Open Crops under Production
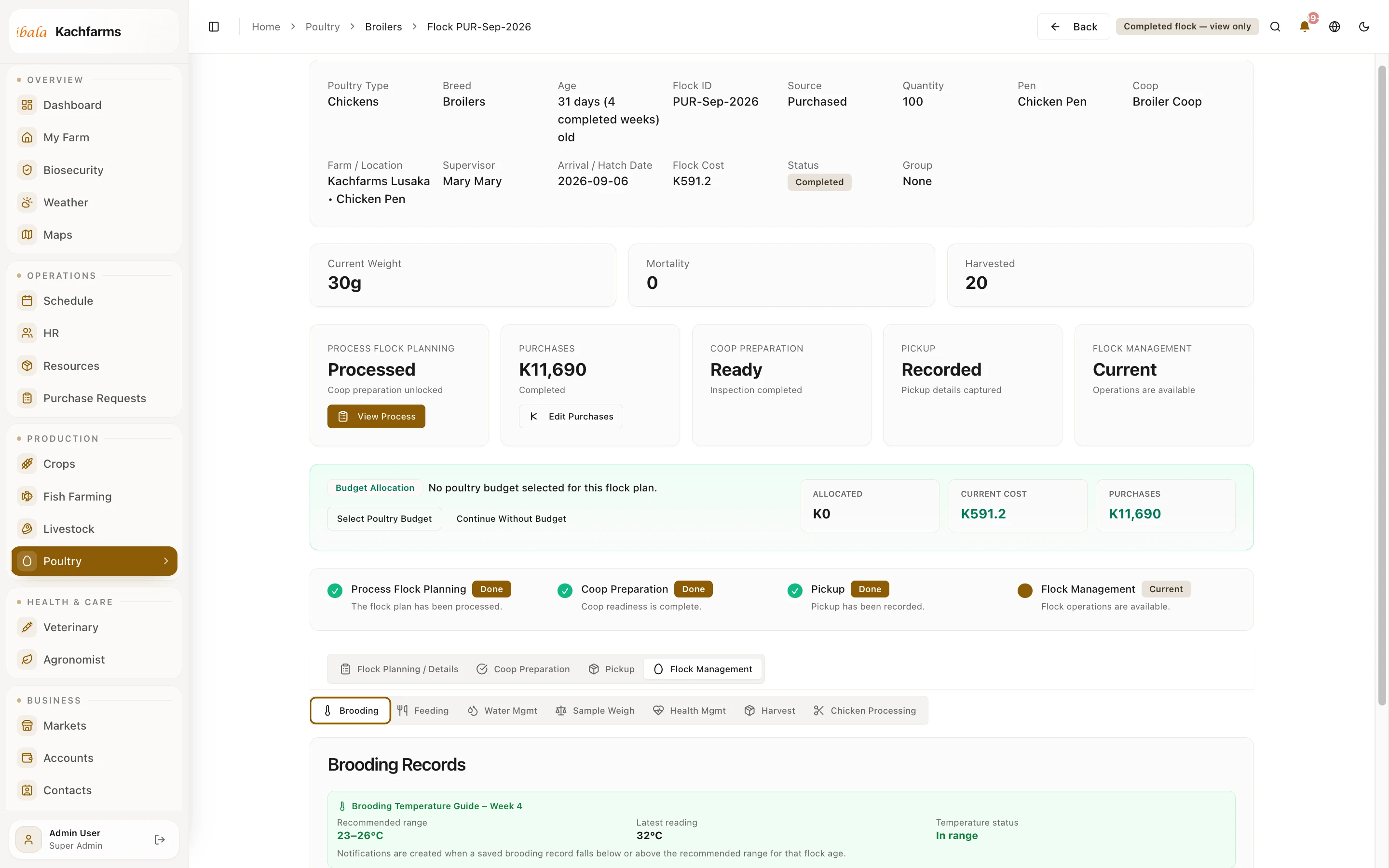The width and height of the screenshot is (1389, 868). (94, 464)
